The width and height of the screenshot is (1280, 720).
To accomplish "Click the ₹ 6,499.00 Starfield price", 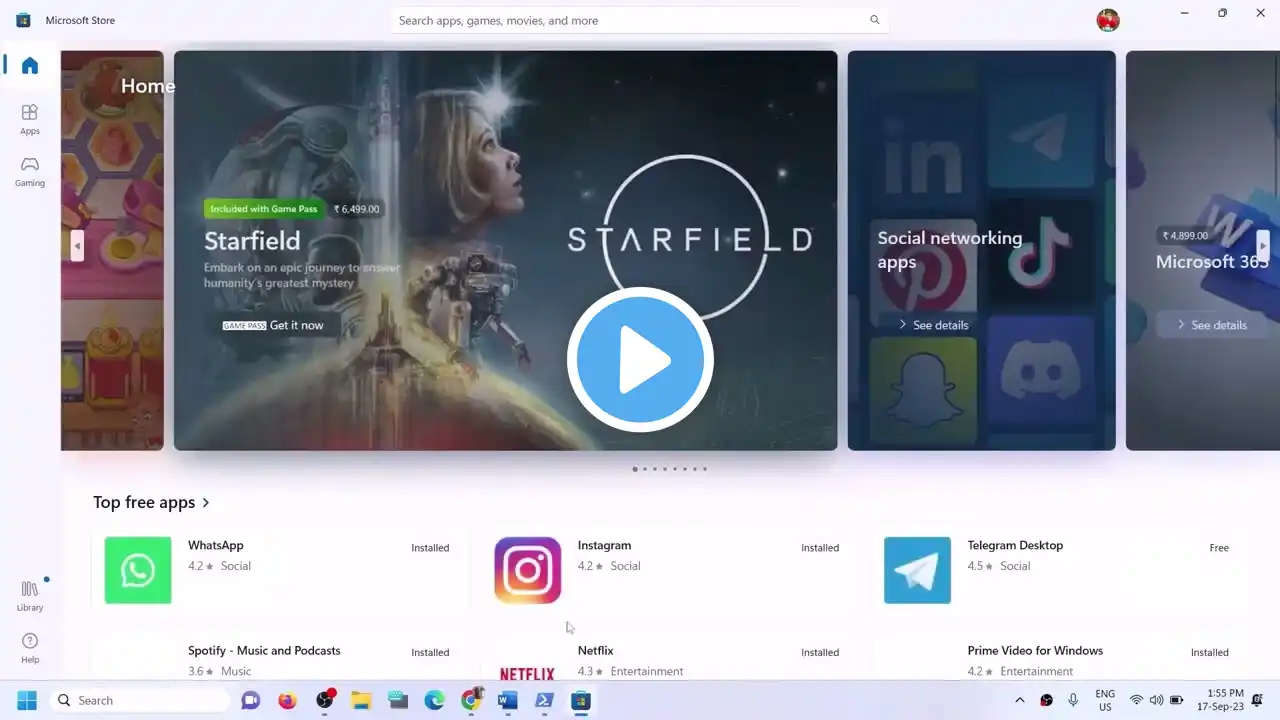I will click(x=356, y=209).
